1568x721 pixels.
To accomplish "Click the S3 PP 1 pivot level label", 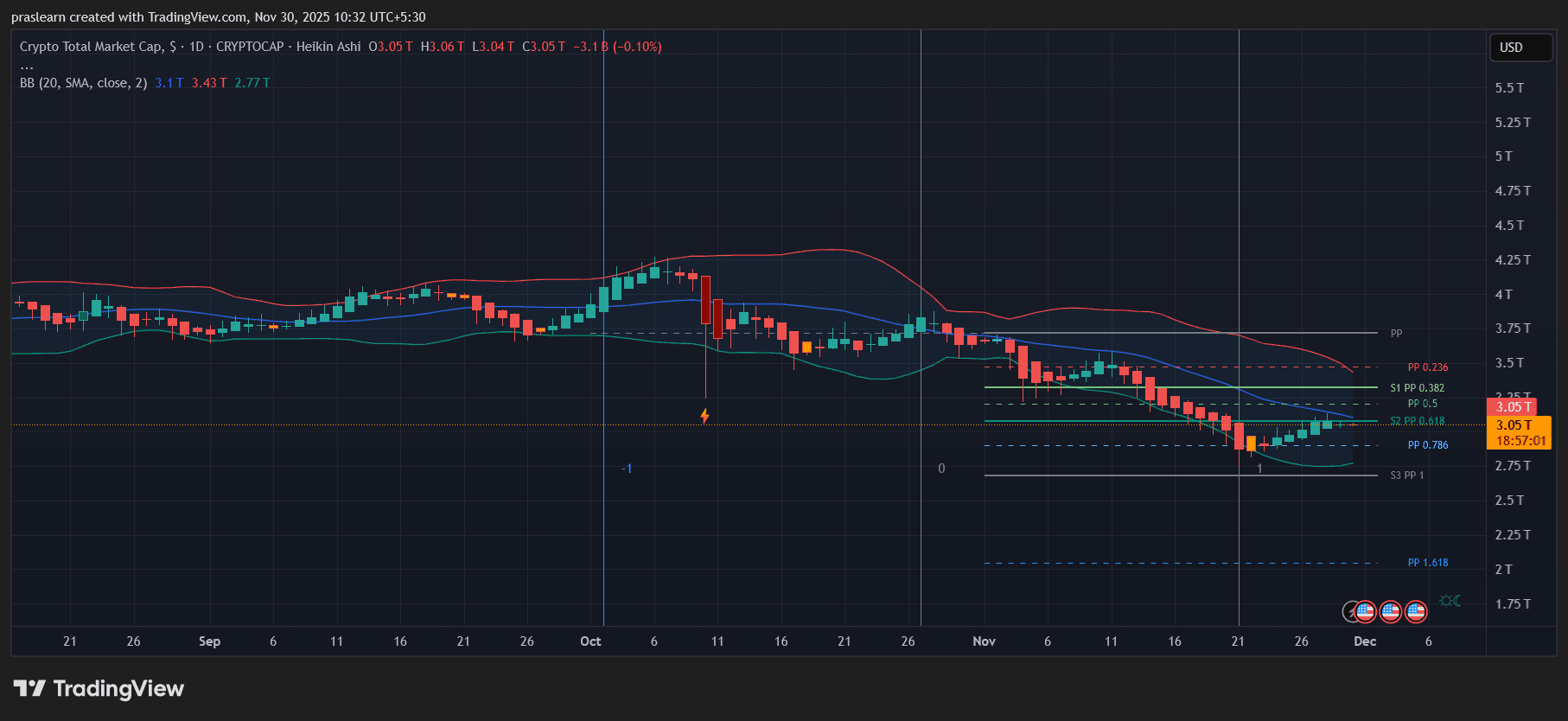I will 1406,475.
